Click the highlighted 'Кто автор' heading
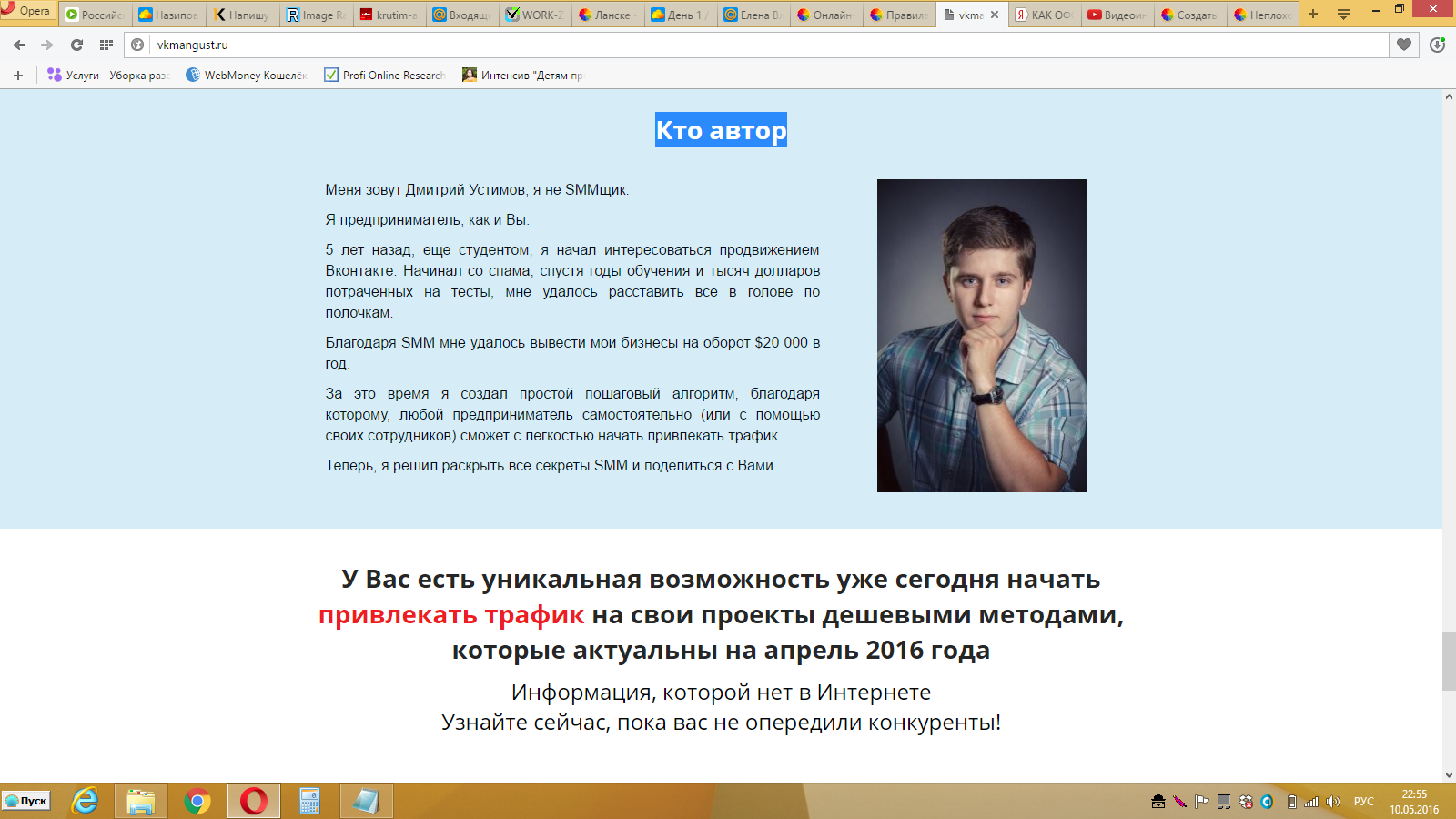 tap(721, 130)
